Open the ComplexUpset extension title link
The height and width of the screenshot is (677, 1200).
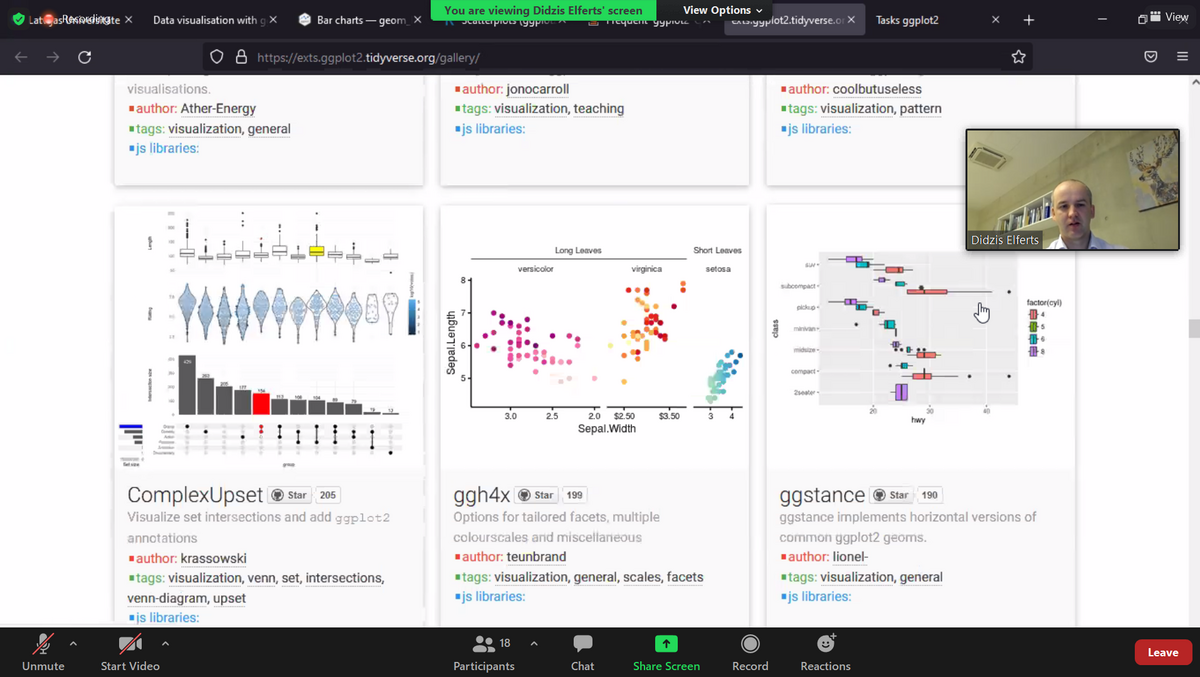point(195,495)
